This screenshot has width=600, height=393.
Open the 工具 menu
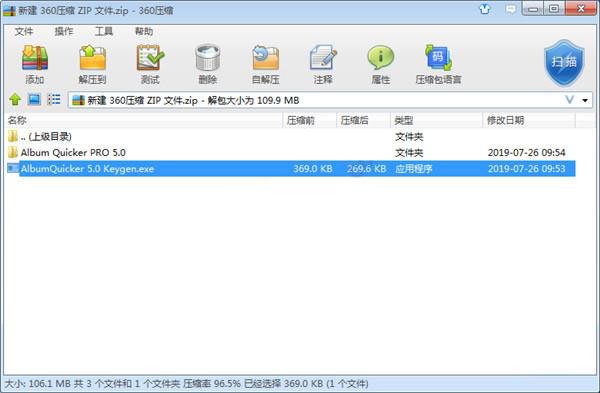coord(104,31)
